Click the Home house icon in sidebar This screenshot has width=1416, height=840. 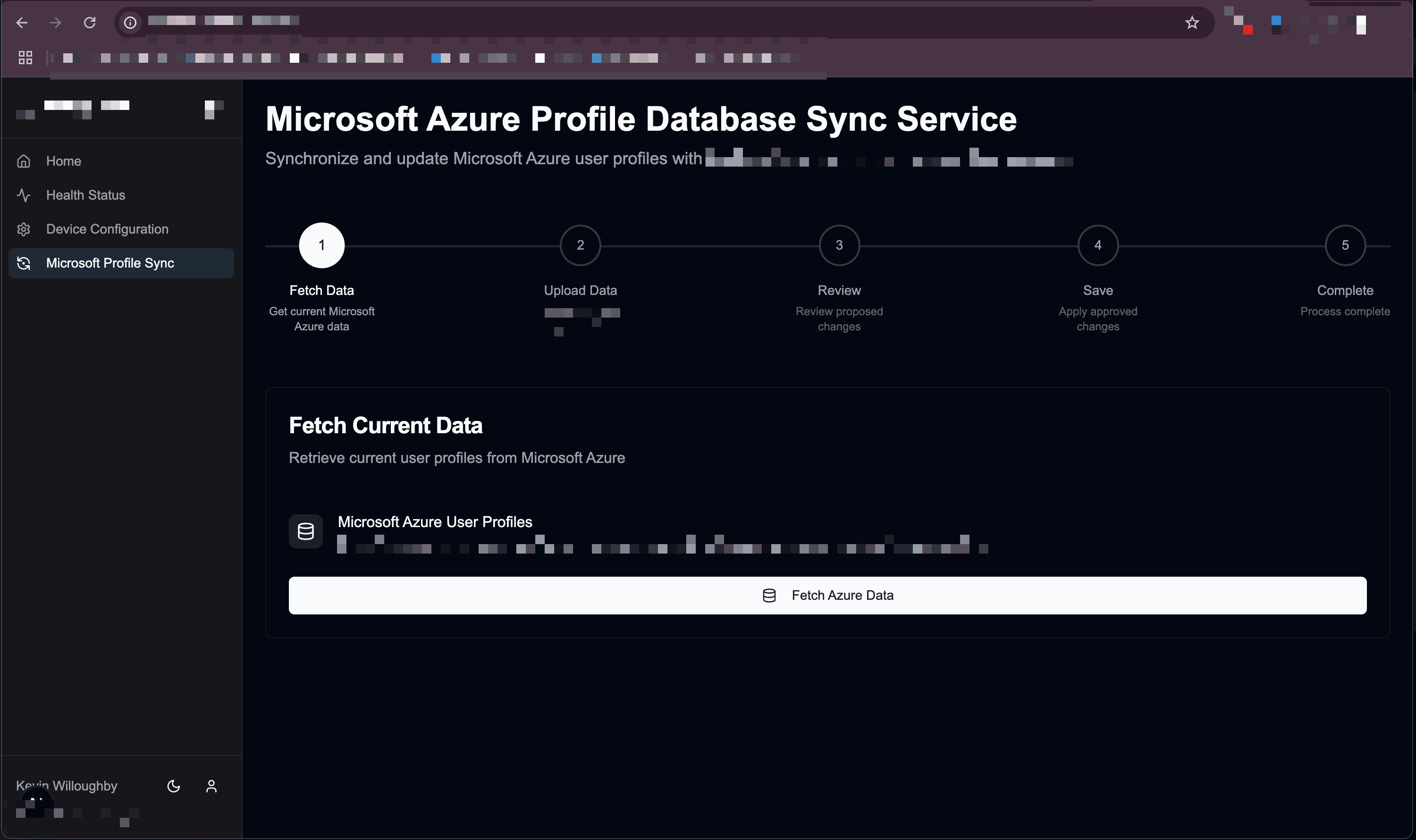pyautogui.click(x=24, y=161)
